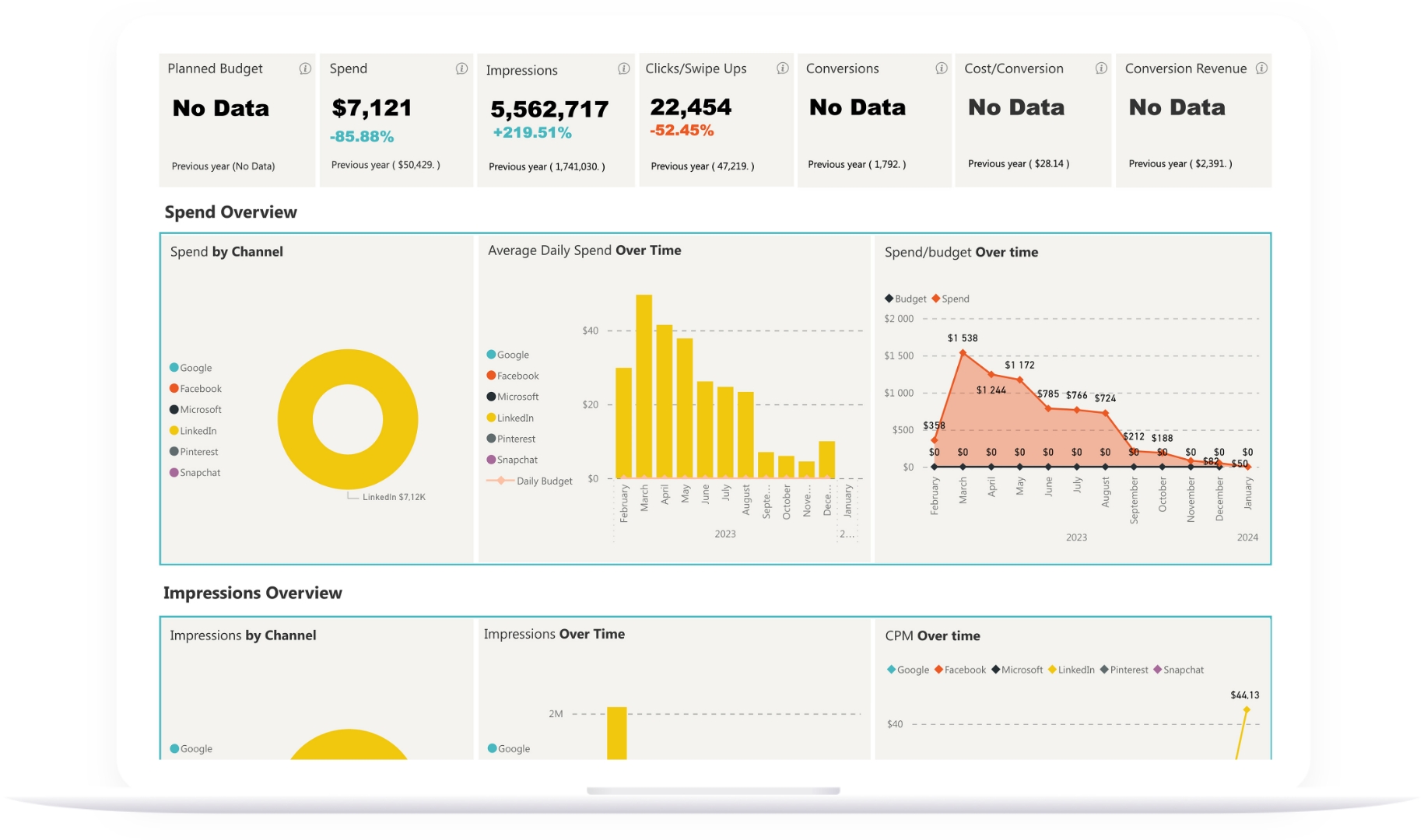Open the Planned Budget info tooltip icon

click(x=304, y=68)
